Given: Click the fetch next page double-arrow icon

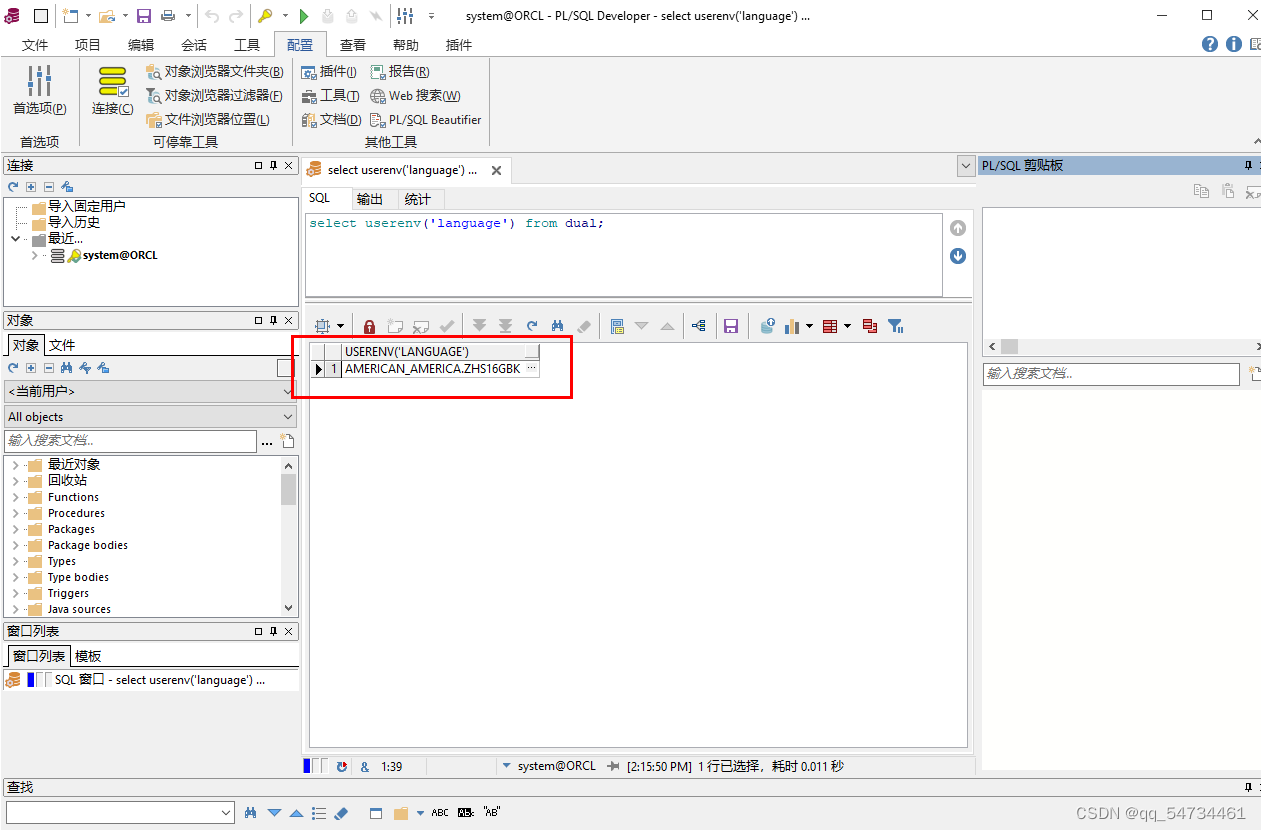Looking at the screenshot, I should pyautogui.click(x=480, y=326).
